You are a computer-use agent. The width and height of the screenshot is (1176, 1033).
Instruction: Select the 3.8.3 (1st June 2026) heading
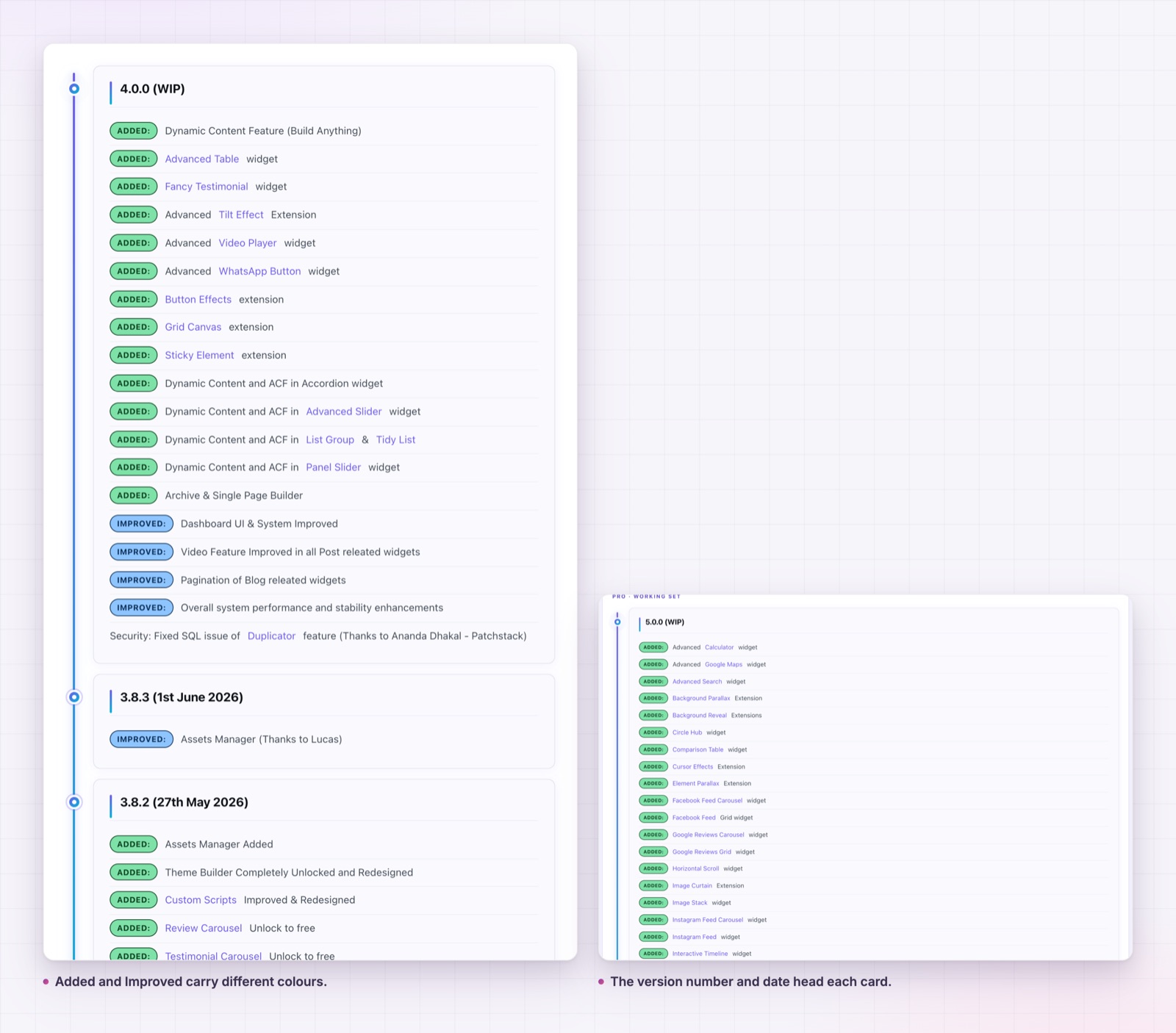[x=182, y=697]
